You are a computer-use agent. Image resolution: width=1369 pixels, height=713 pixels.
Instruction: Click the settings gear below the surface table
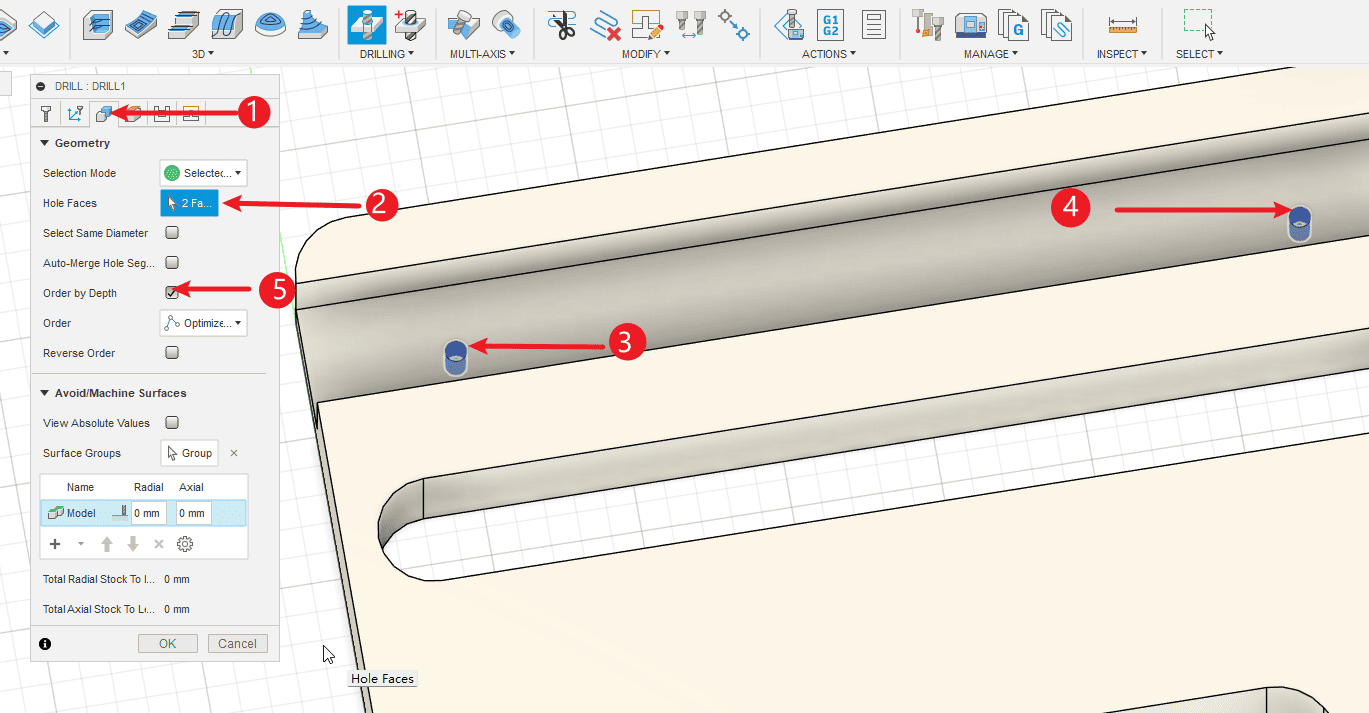click(185, 544)
